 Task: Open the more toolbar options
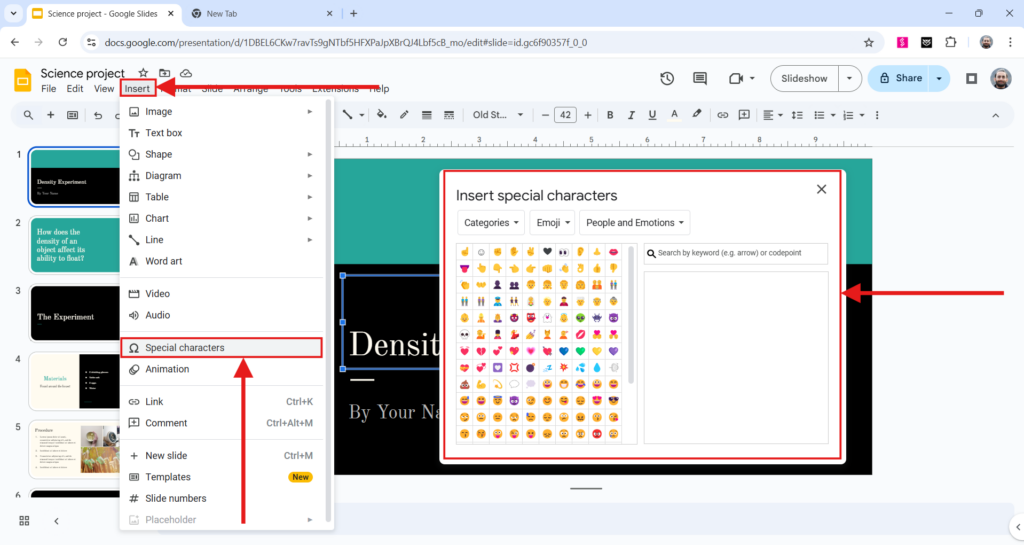coord(877,116)
